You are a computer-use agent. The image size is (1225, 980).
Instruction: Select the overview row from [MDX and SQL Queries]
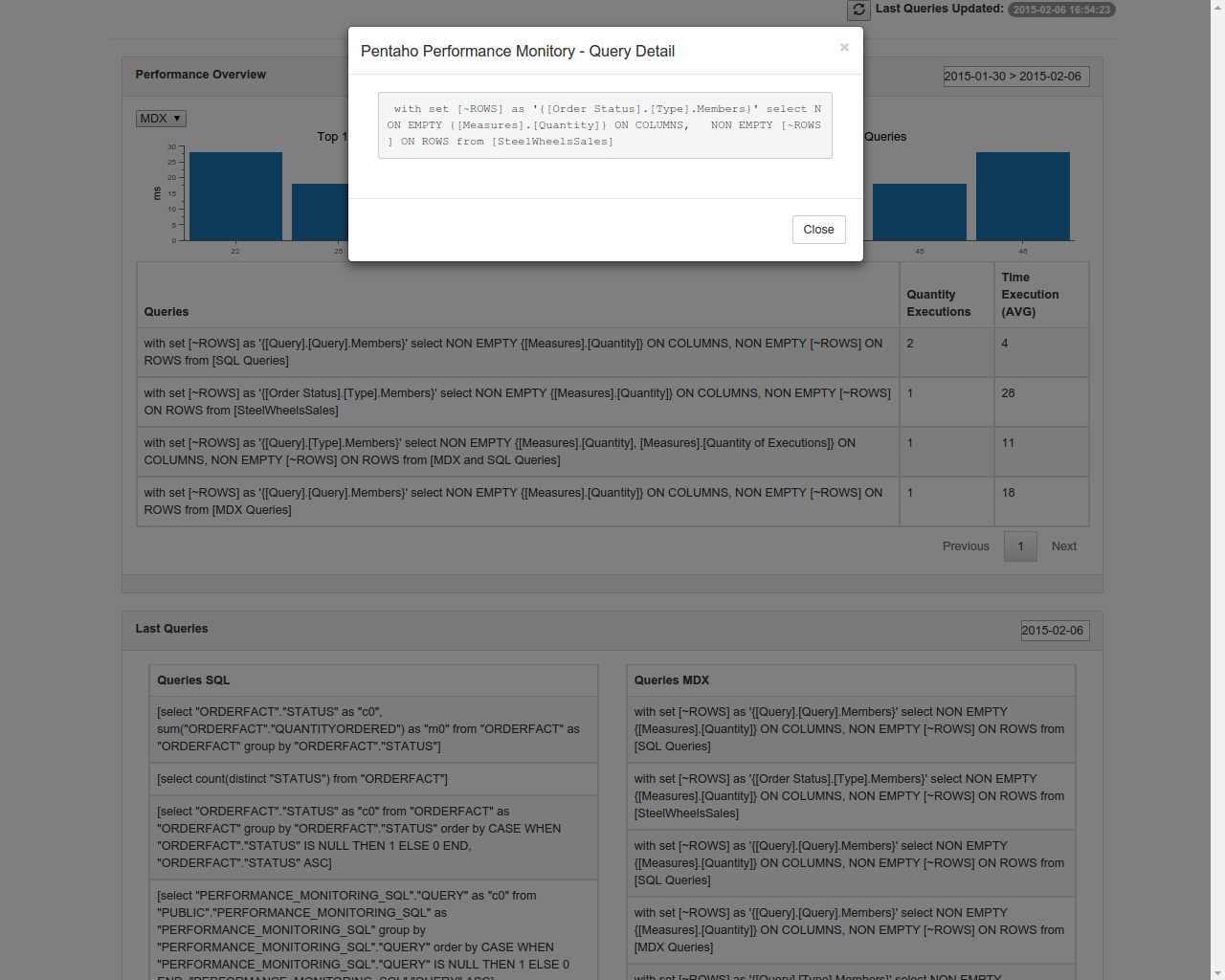(x=612, y=452)
